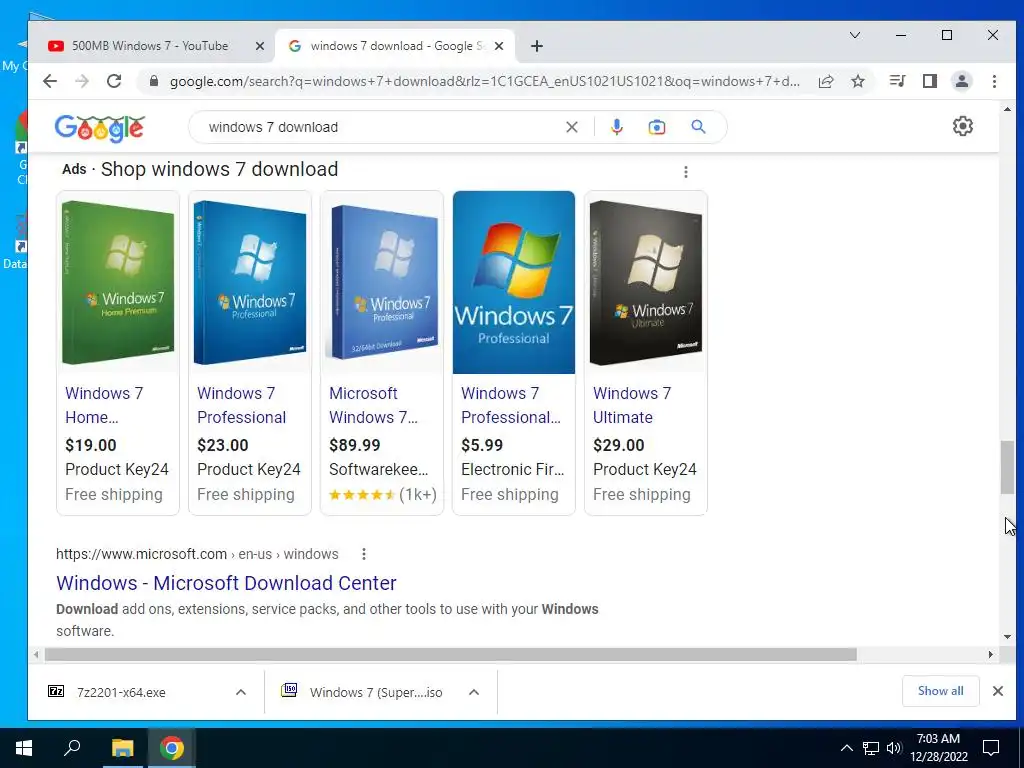Open downloaded 7z2201-x64.exe file

coord(121,692)
